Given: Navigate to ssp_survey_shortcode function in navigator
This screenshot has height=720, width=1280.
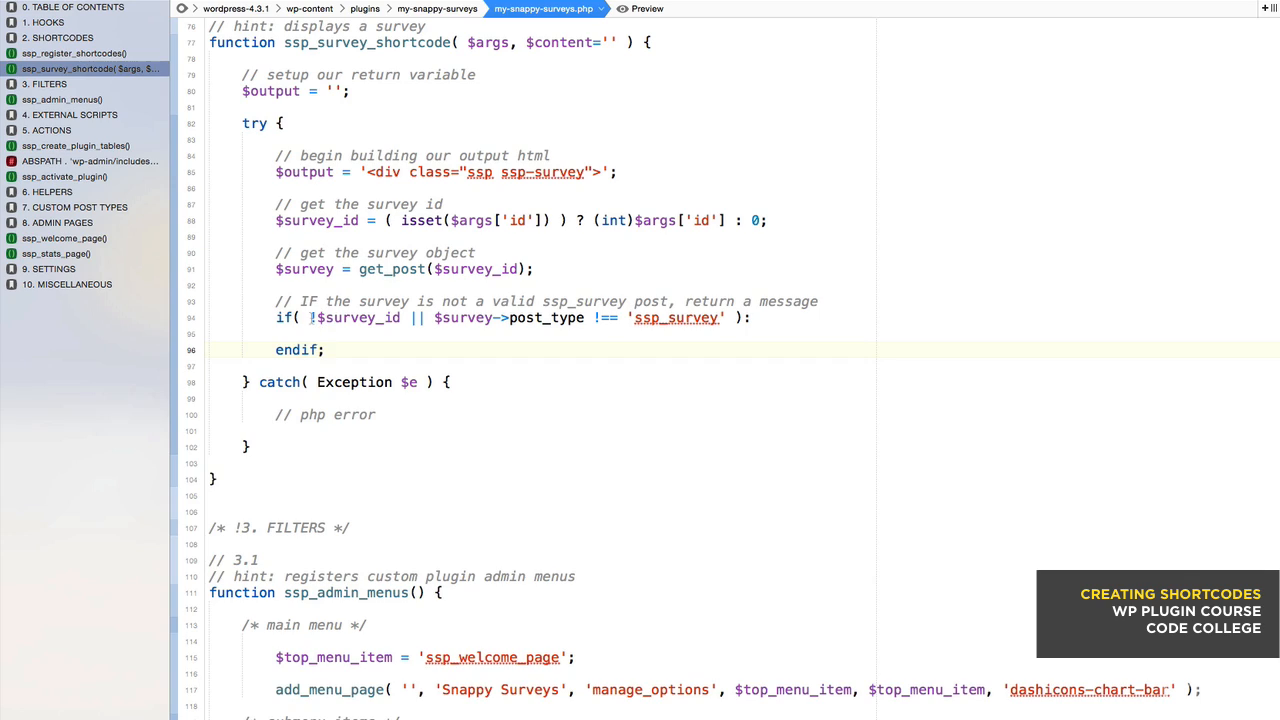Looking at the screenshot, I should (90, 69).
